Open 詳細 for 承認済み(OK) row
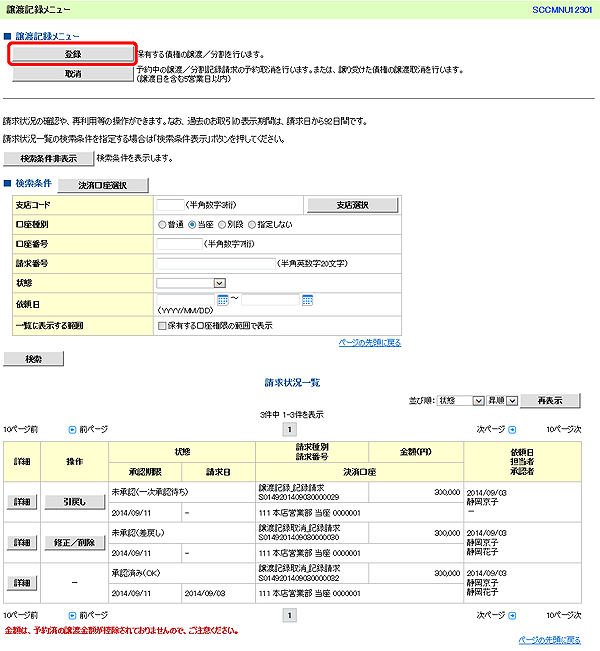 coord(22,583)
